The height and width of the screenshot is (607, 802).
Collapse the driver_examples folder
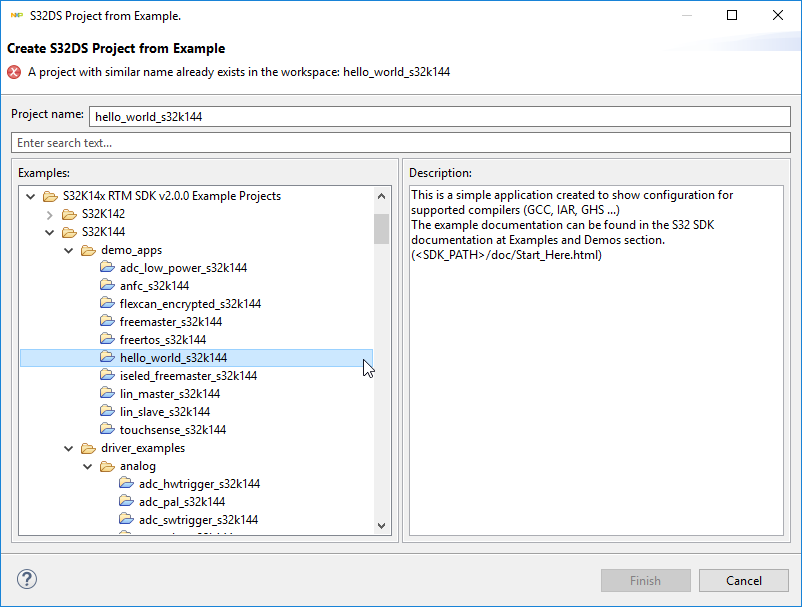[69, 448]
